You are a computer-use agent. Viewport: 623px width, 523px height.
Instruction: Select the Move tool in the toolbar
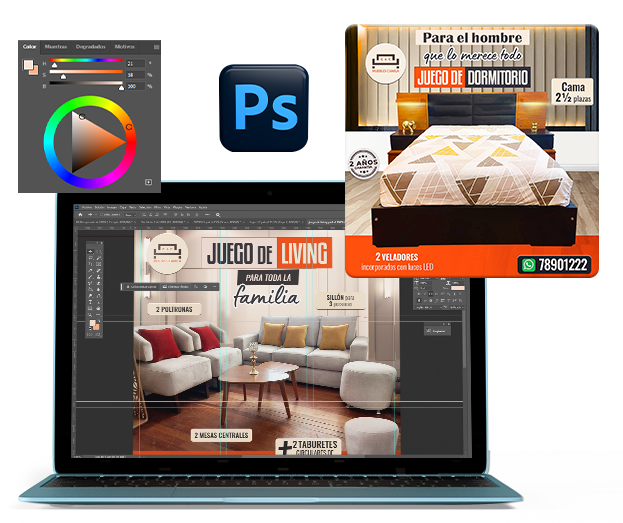pos(90,250)
